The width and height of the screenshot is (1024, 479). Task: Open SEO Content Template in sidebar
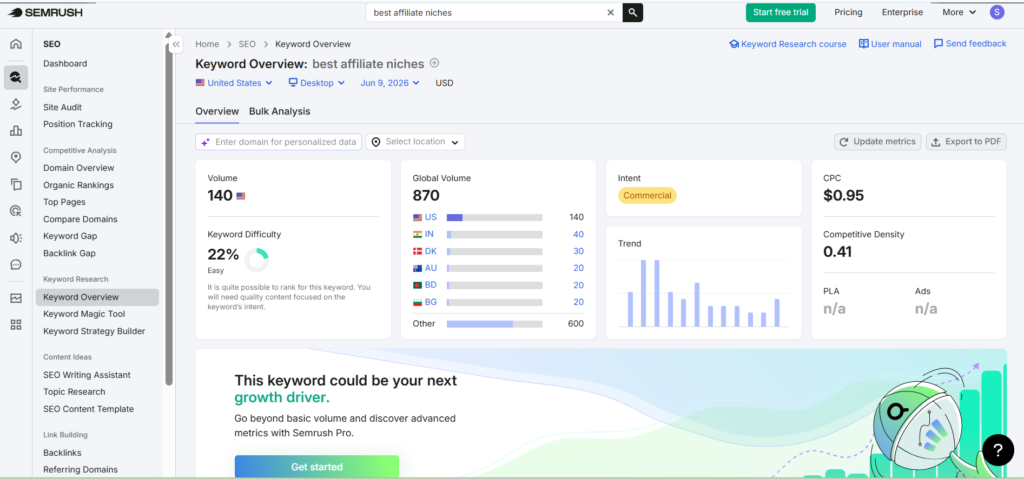tap(88, 408)
